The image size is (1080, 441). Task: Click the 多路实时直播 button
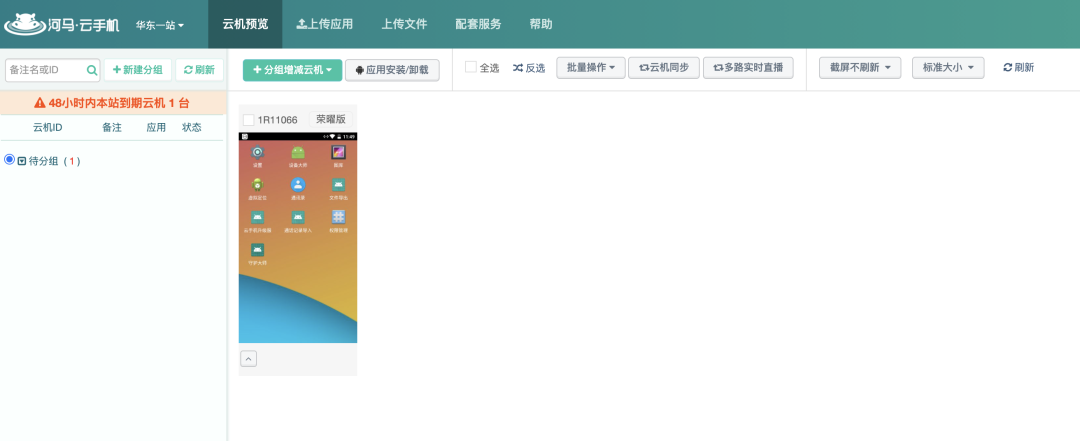tap(748, 68)
